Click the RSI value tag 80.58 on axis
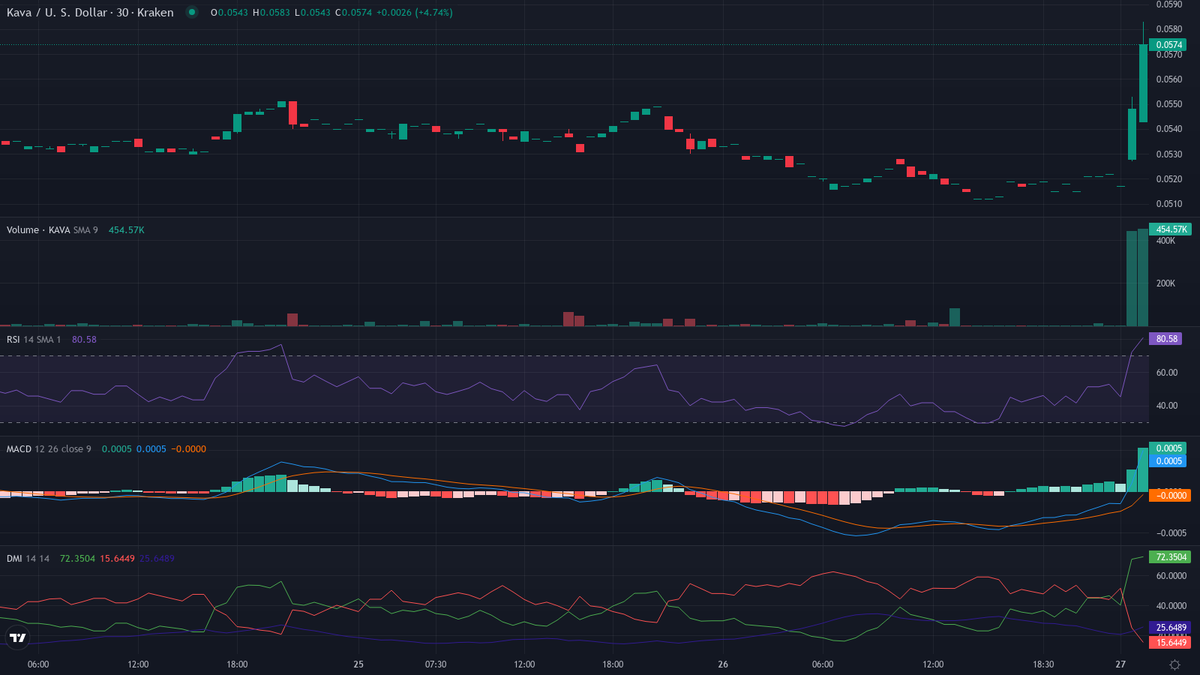The image size is (1200, 675). [1166, 339]
